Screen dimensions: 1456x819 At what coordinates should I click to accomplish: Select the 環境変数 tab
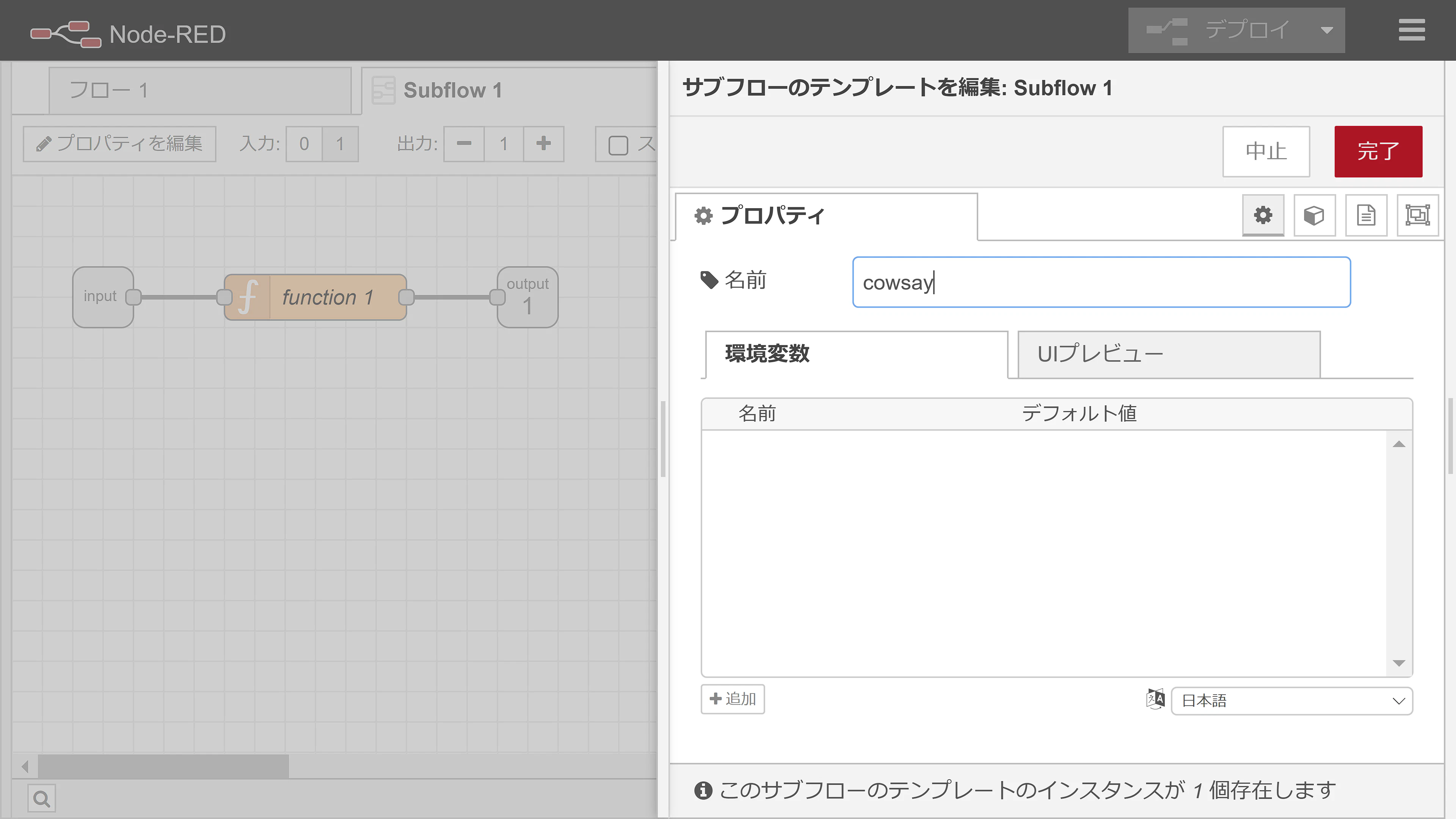pos(857,355)
